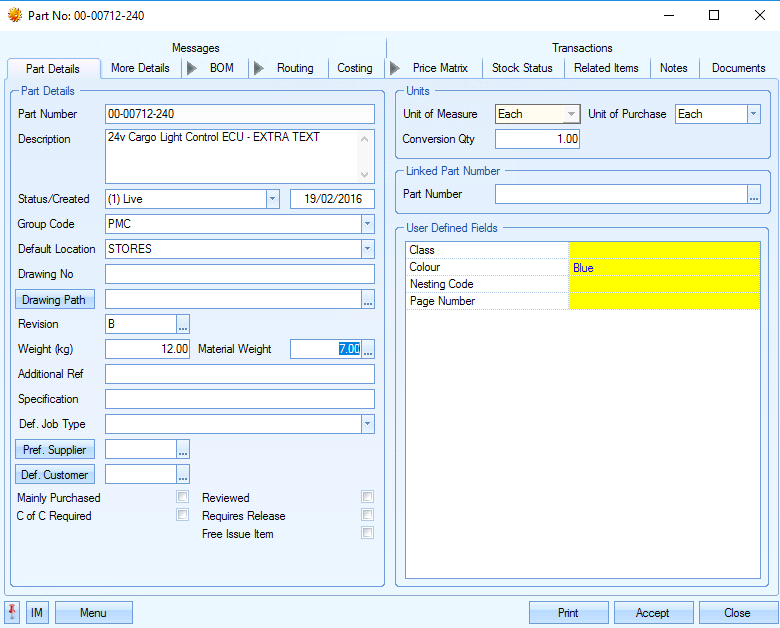Click the red pin icon at bottom left
Image resolution: width=780 pixels, height=628 pixels.
point(13,612)
